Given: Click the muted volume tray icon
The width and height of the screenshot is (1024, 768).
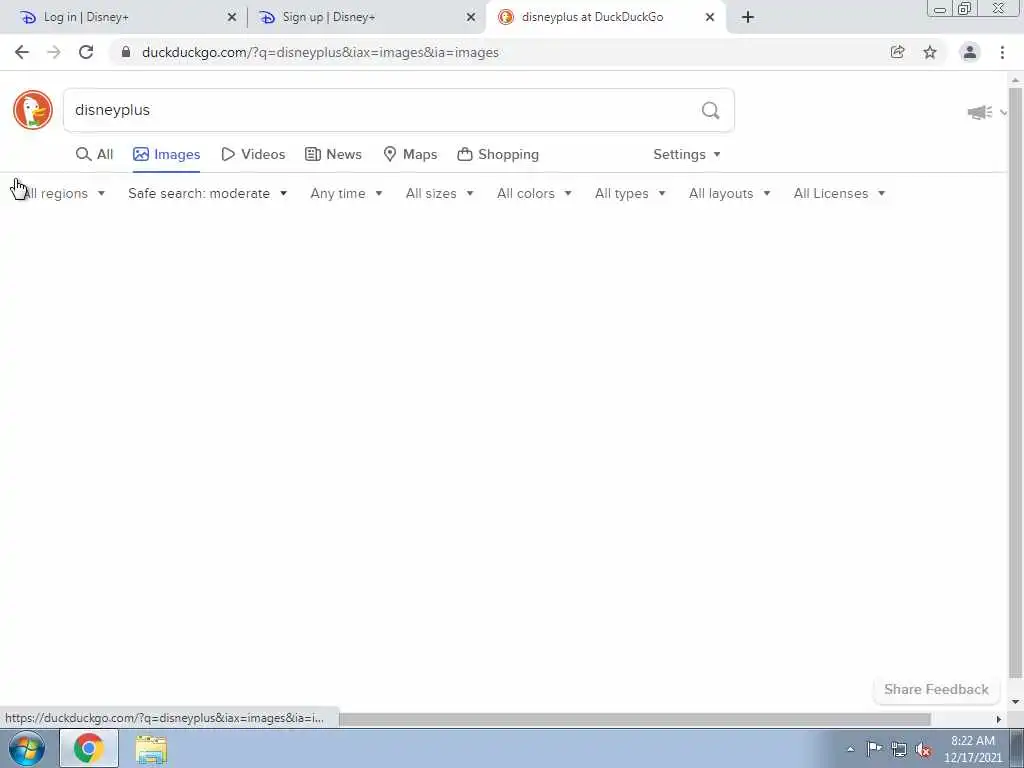Looking at the screenshot, I should point(923,749).
